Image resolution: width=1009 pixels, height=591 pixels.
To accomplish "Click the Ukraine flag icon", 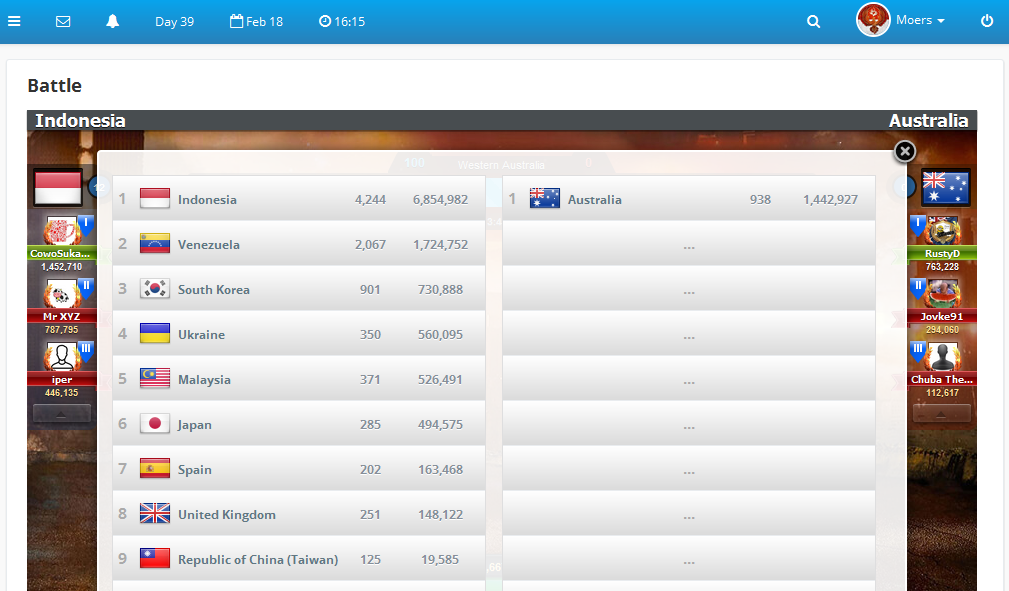I will [x=155, y=333].
